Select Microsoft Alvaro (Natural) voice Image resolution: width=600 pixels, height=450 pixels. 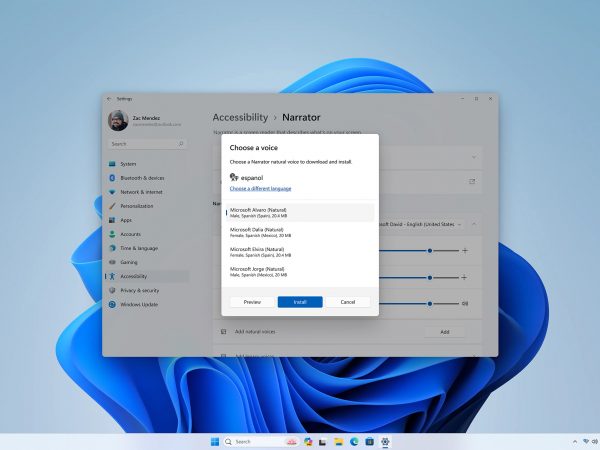click(x=300, y=213)
